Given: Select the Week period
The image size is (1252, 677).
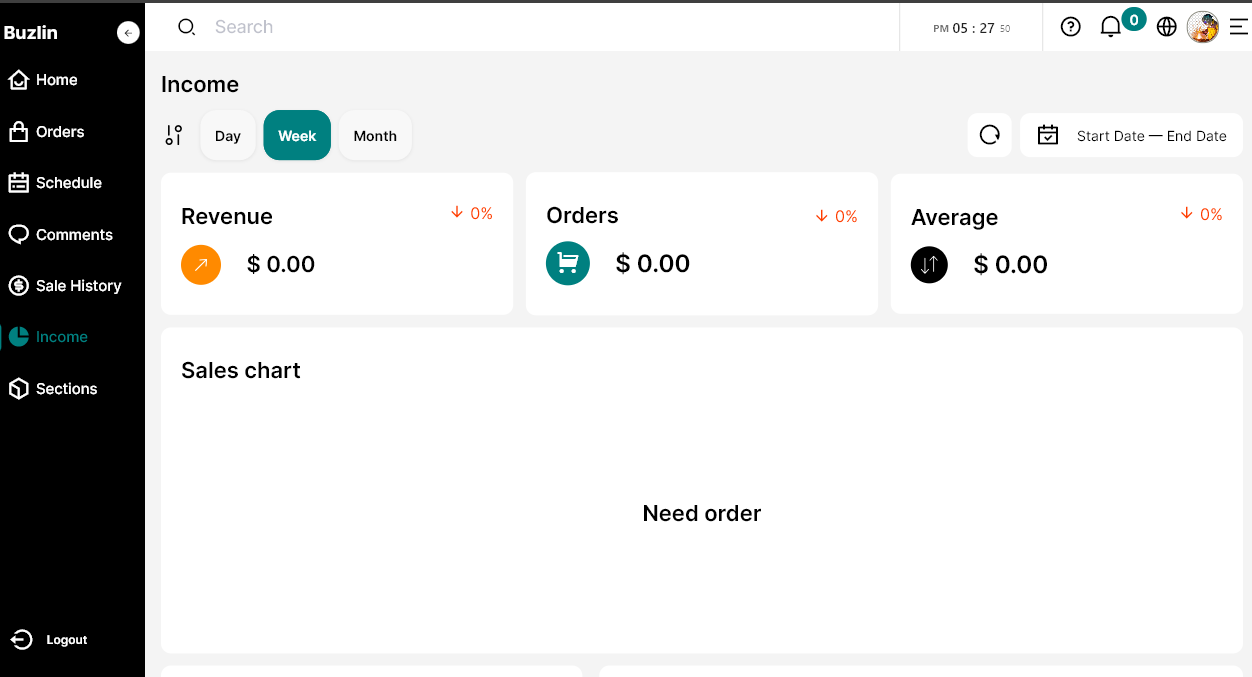Looking at the screenshot, I should 297,135.
